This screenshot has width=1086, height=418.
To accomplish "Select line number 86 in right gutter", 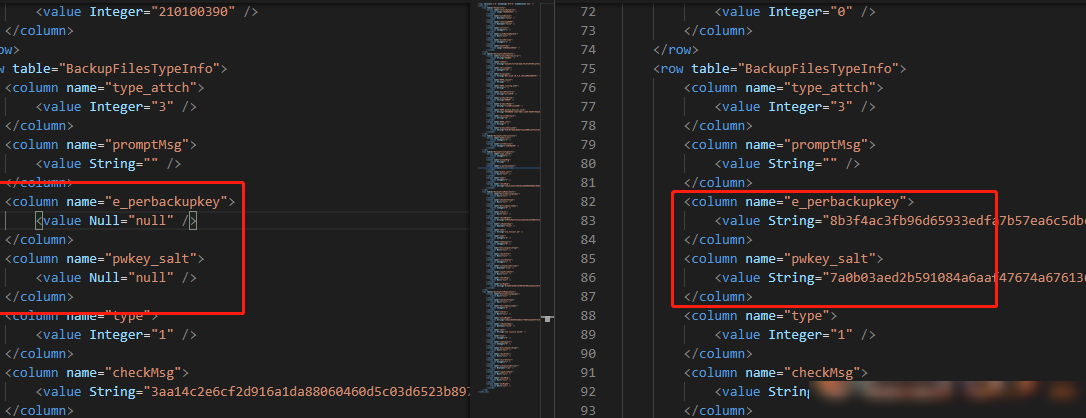I will click(x=588, y=277).
